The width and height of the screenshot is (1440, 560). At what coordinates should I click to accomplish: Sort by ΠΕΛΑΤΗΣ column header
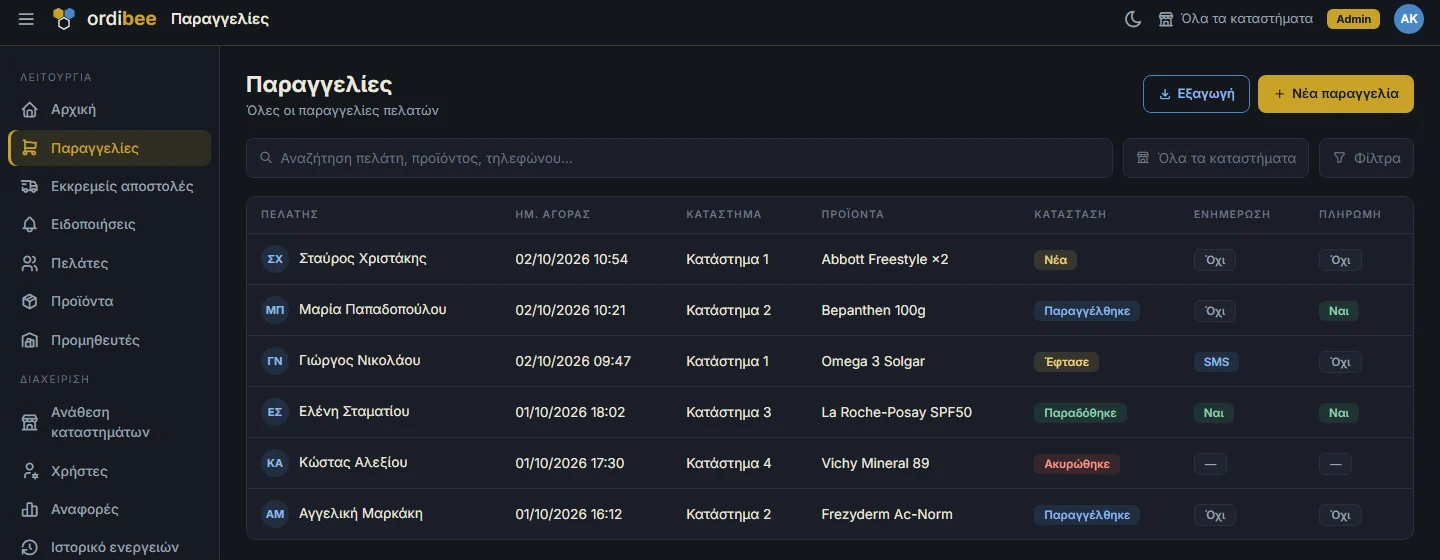tap(289, 214)
